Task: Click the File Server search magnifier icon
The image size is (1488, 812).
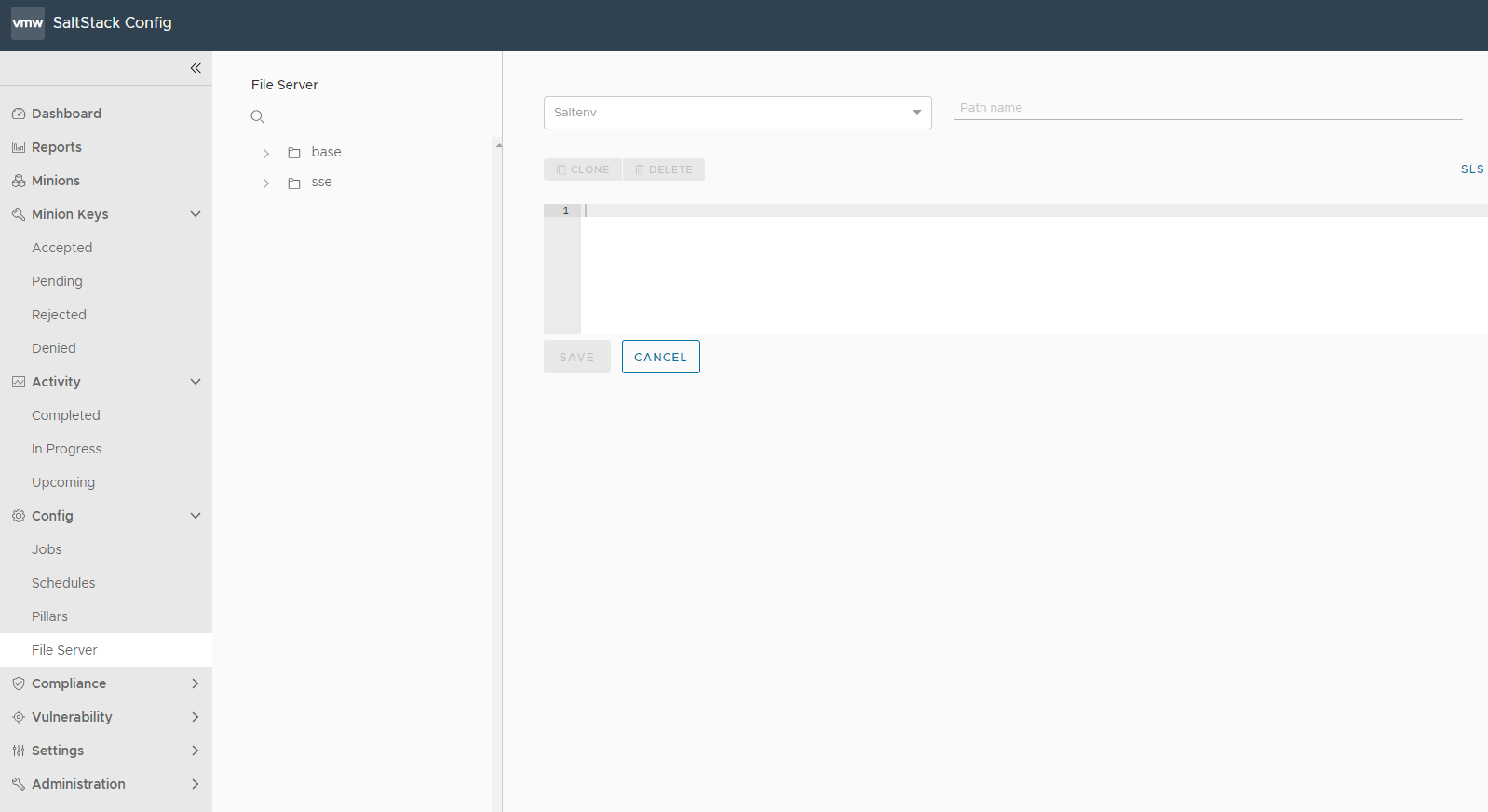Action: point(258,116)
